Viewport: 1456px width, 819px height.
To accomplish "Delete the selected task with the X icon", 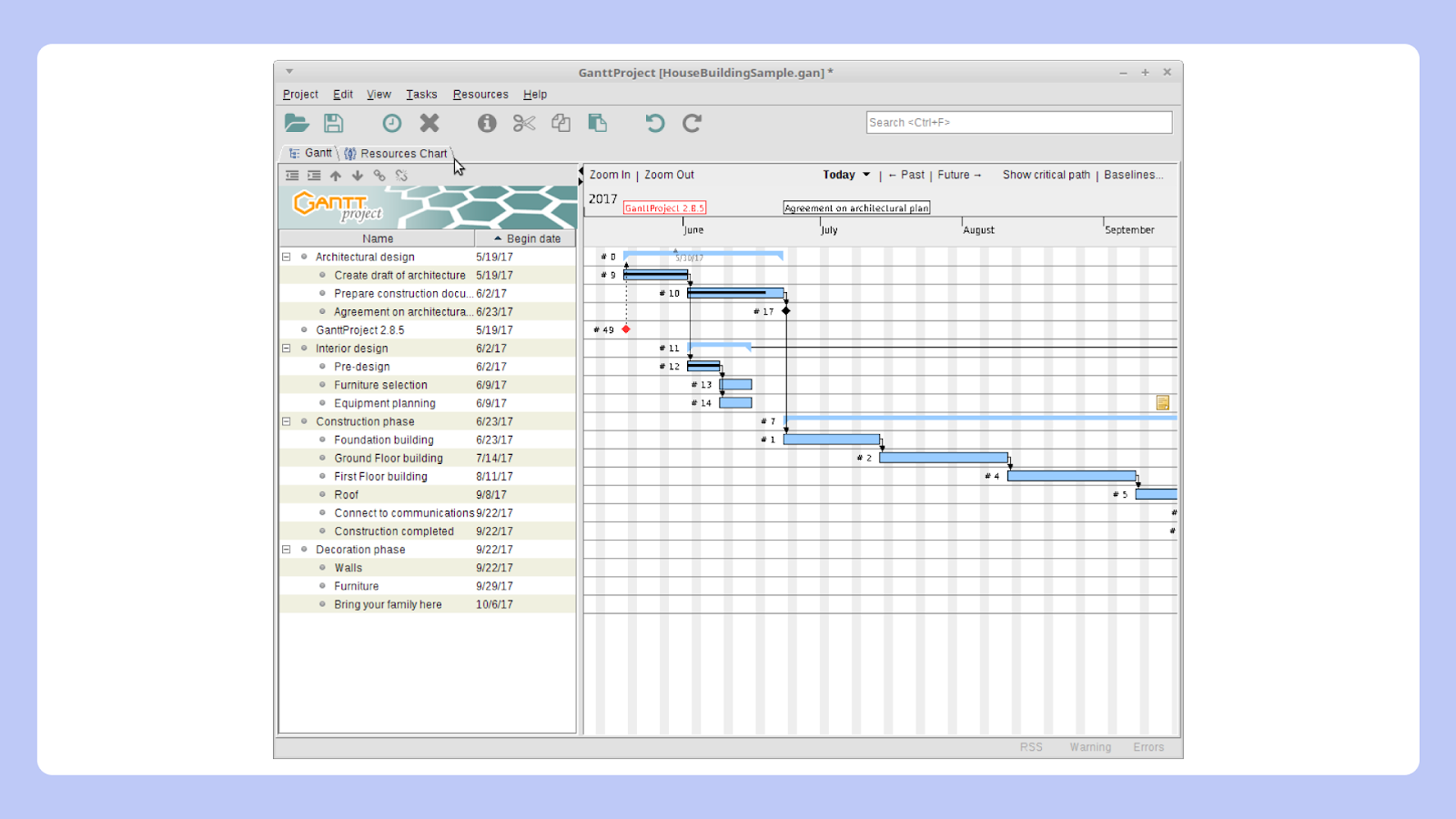I will (x=430, y=123).
